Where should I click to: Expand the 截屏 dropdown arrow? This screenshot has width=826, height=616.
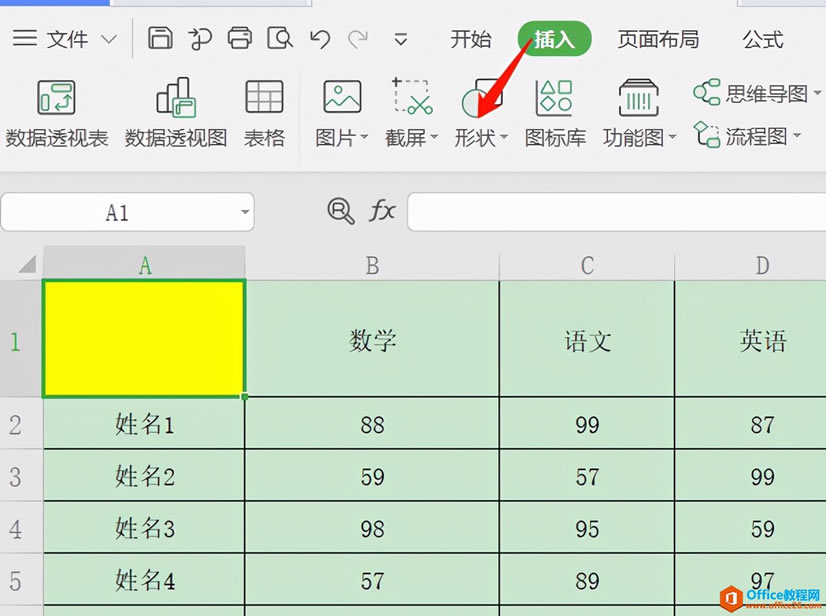[x=434, y=138]
